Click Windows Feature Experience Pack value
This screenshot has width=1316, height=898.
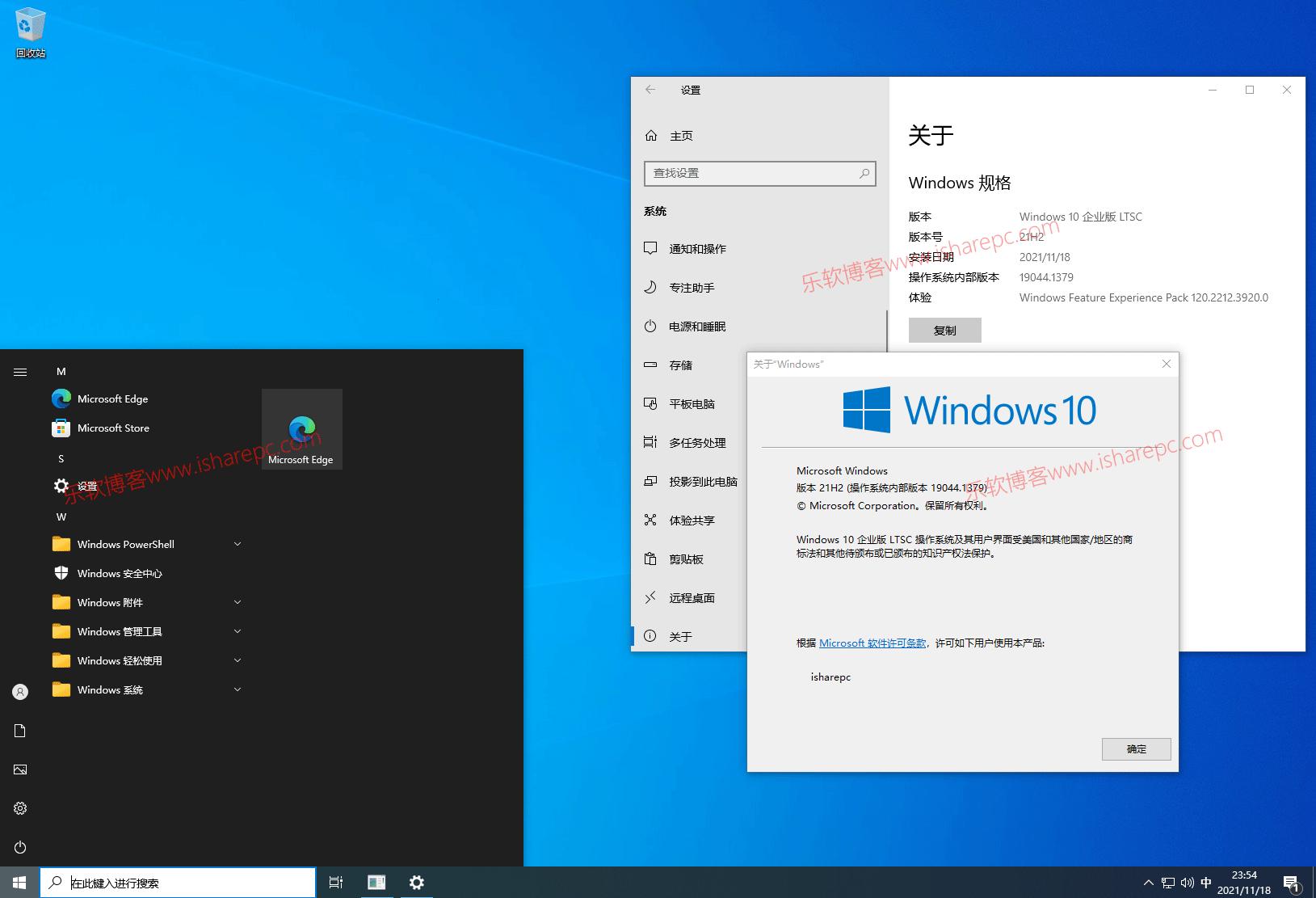tap(1144, 297)
